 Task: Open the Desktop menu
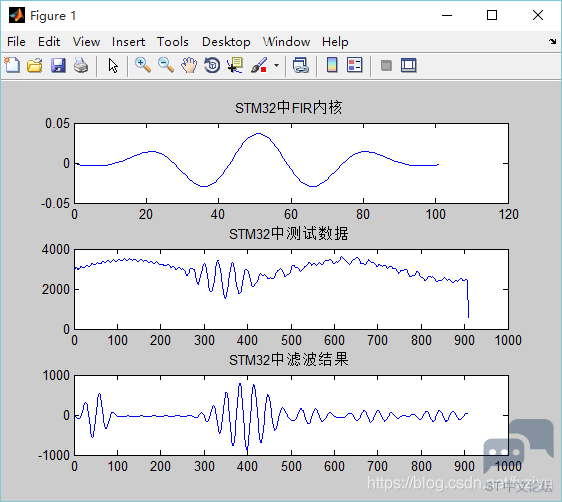(x=226, y=42)
